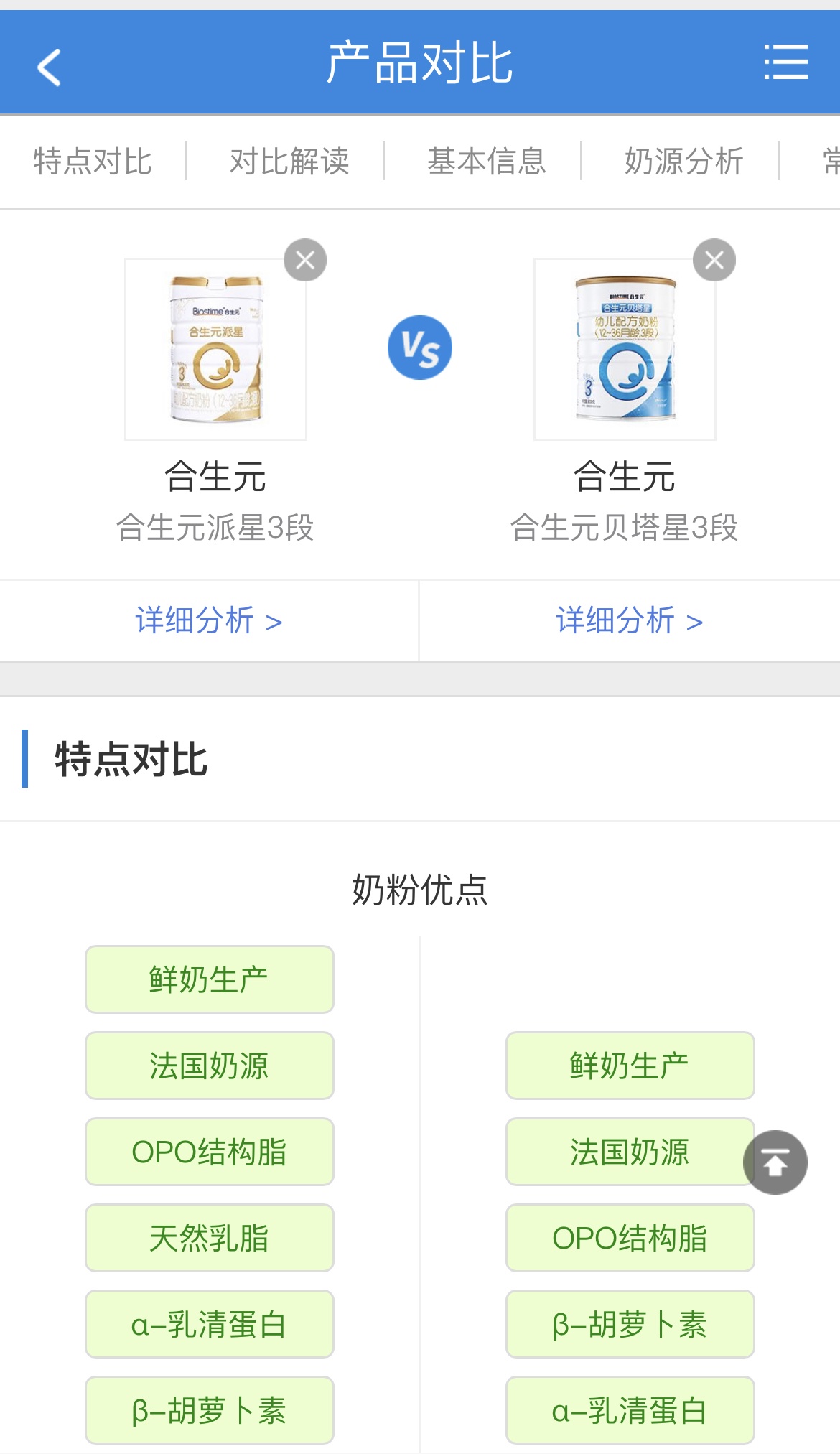Tap right column α-乳清蛋白 tag
This screenshot has width=840, height=1454.
click(x=630, y=1410)
